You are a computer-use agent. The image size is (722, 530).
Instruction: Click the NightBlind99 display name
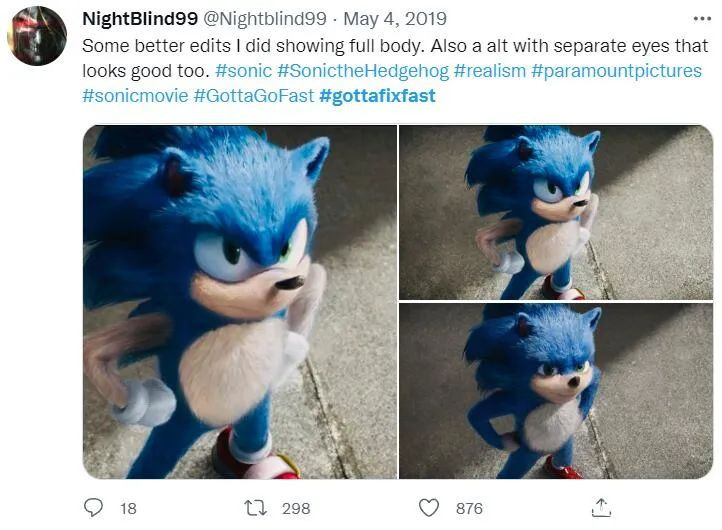coord(142,20)
